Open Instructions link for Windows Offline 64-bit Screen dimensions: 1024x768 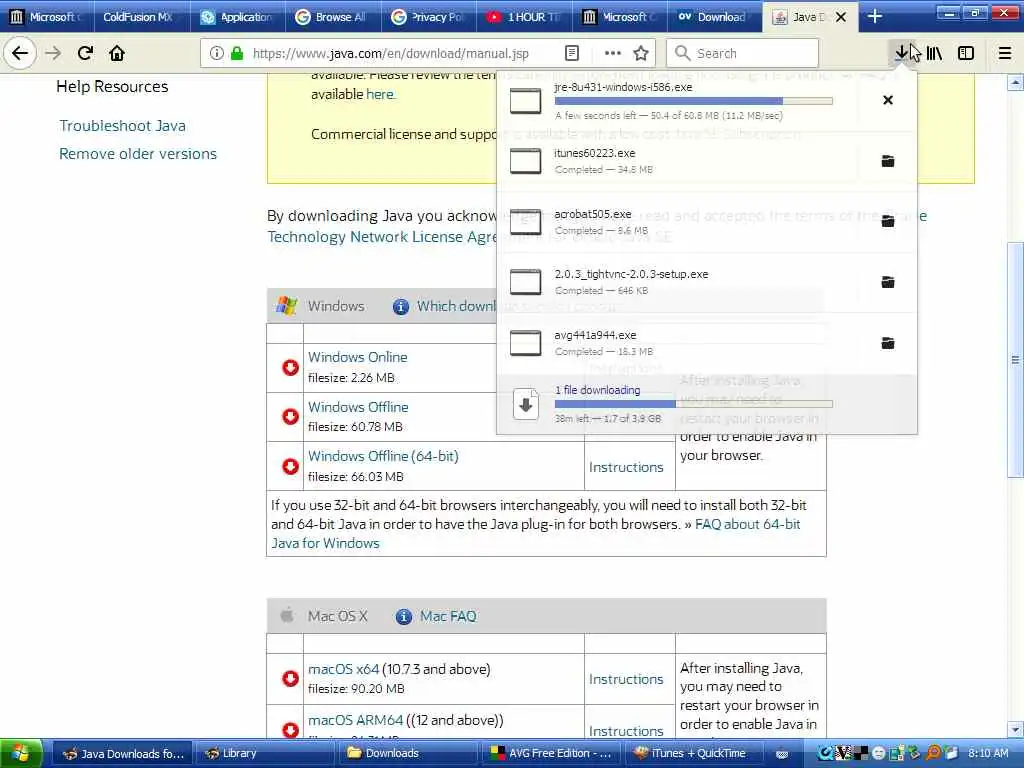pyautogui.click(x=626, y=467)
